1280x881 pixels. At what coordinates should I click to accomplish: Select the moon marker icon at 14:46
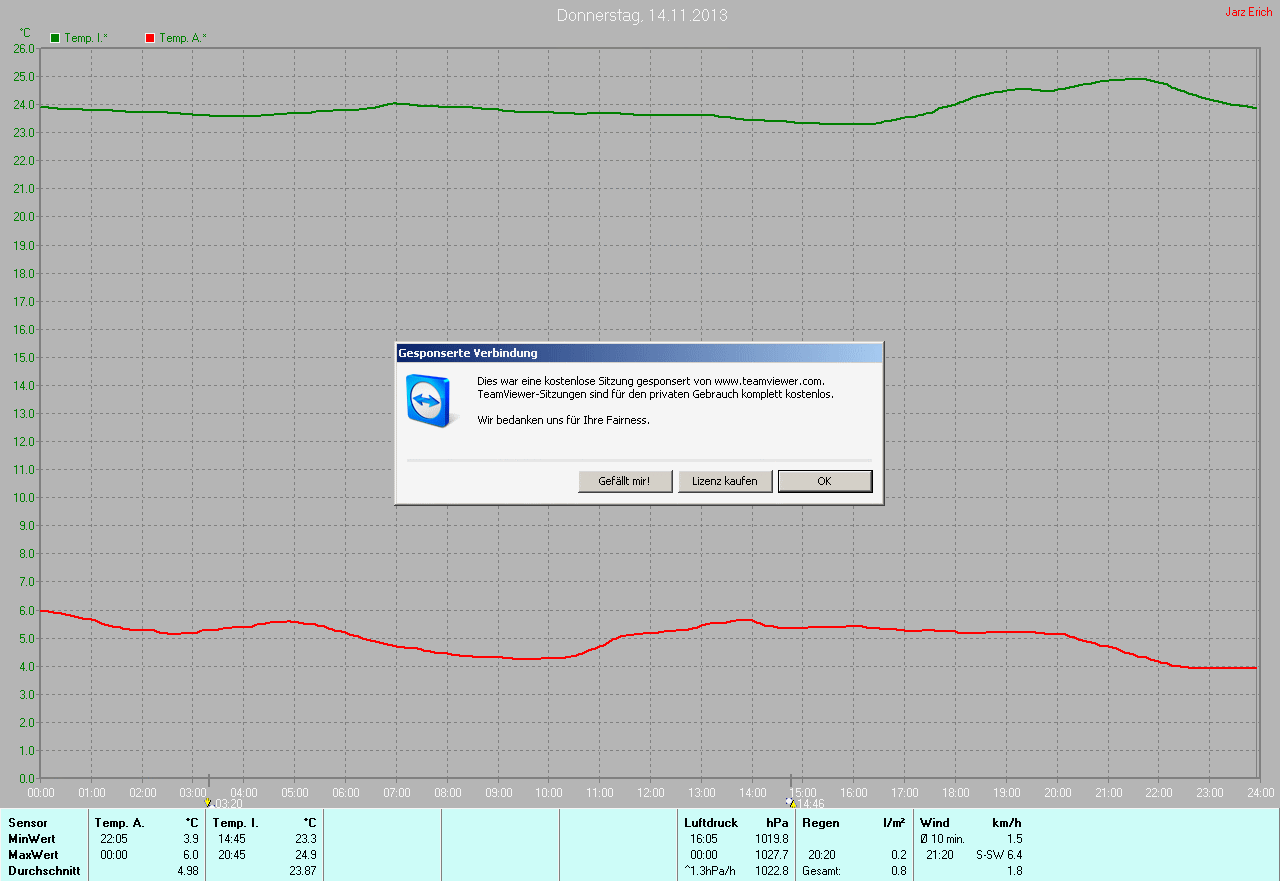click(x=790, y=802)
